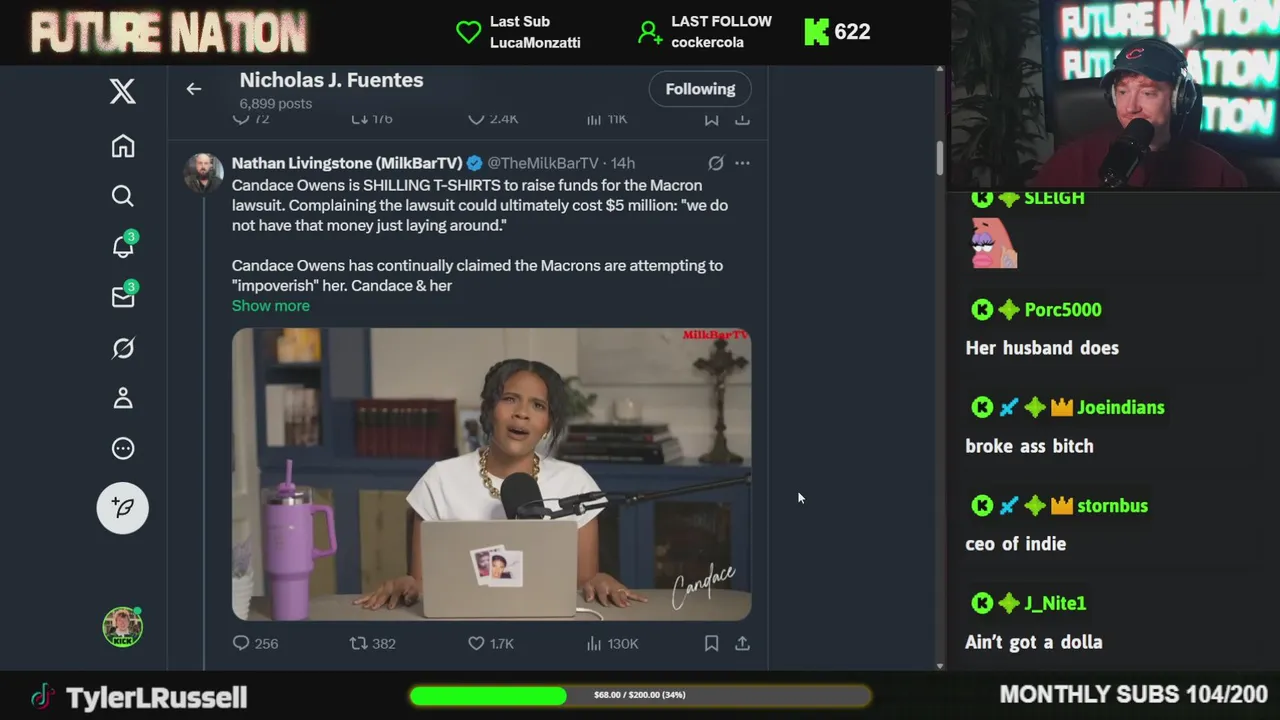Go back with the left arrow
Screen dimensions: 1280x720
pyautogui.click(x=194, y=89)
